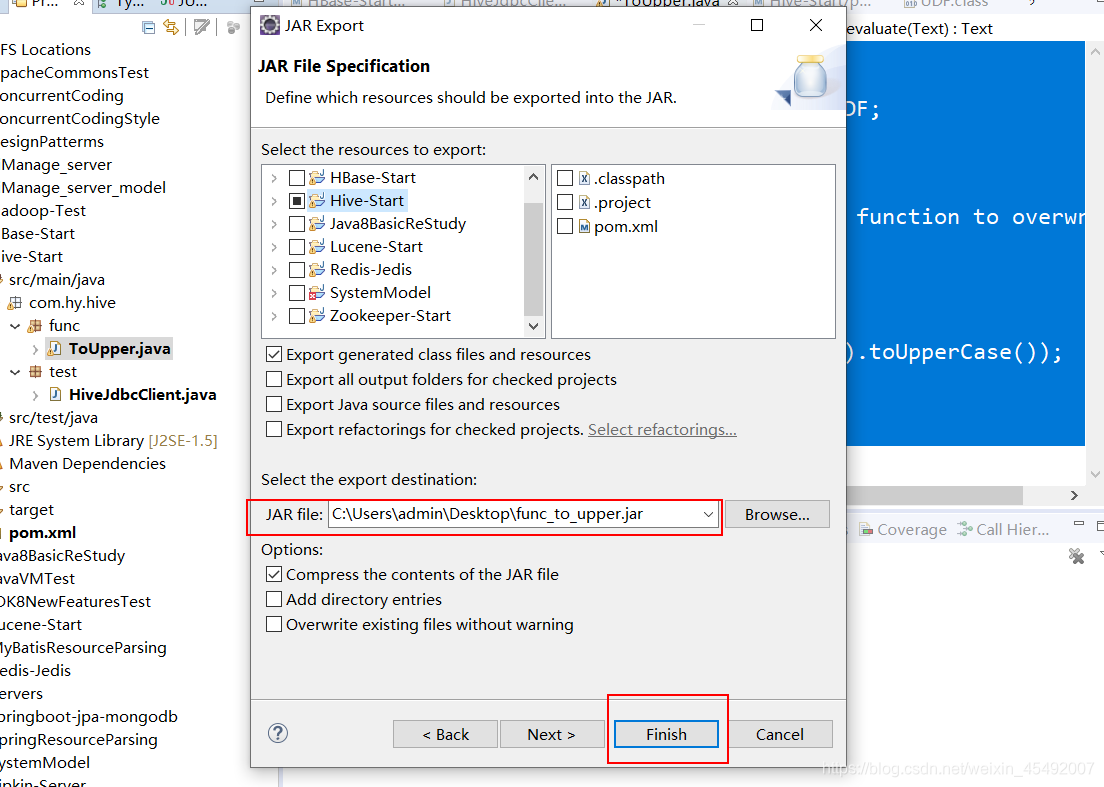Check Export refactorings for checked projects
The image size is (1104, 787).
pyautogui.click(x=274, y=429)
